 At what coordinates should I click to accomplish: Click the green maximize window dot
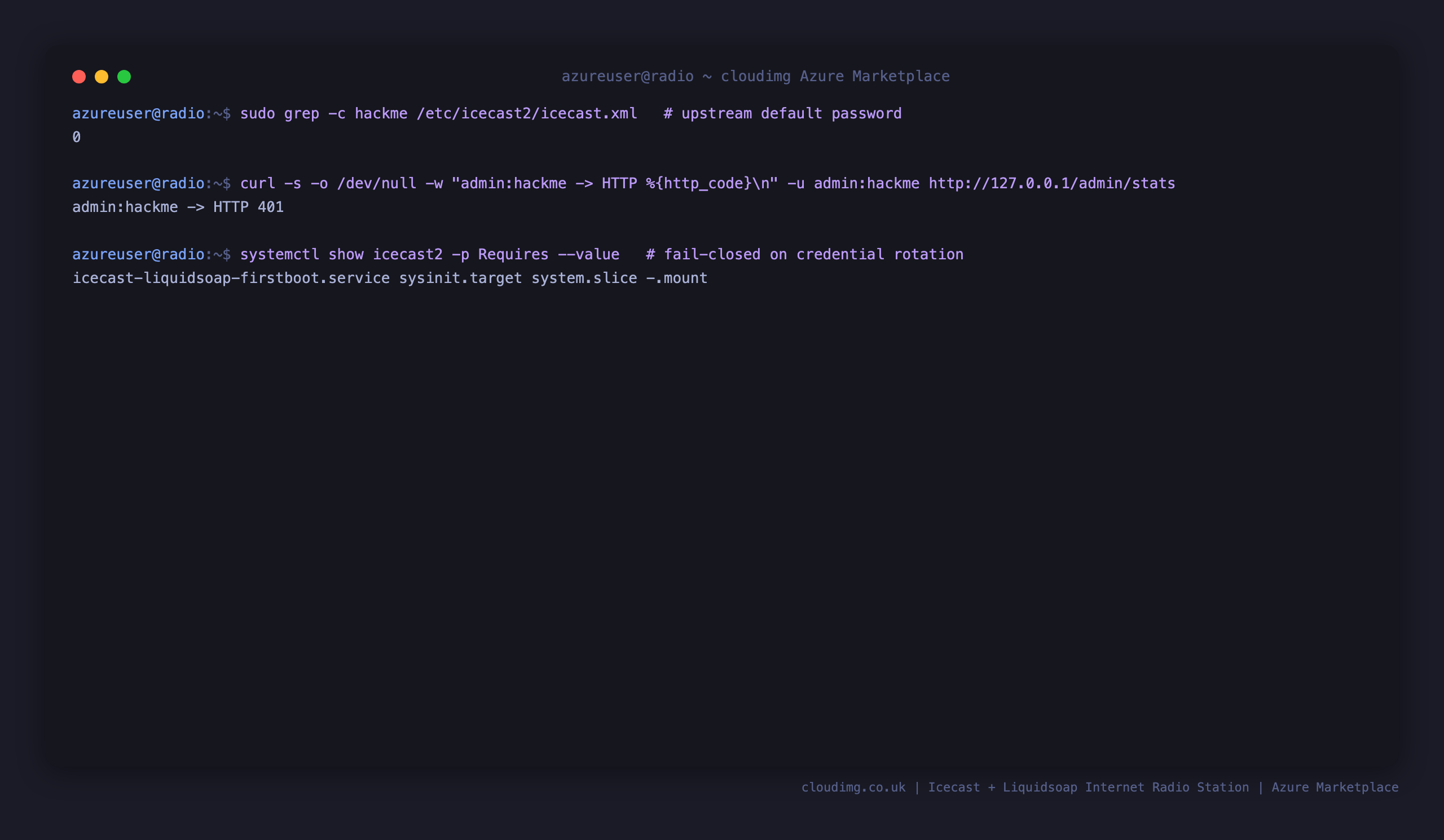click(x=124, y=77)
